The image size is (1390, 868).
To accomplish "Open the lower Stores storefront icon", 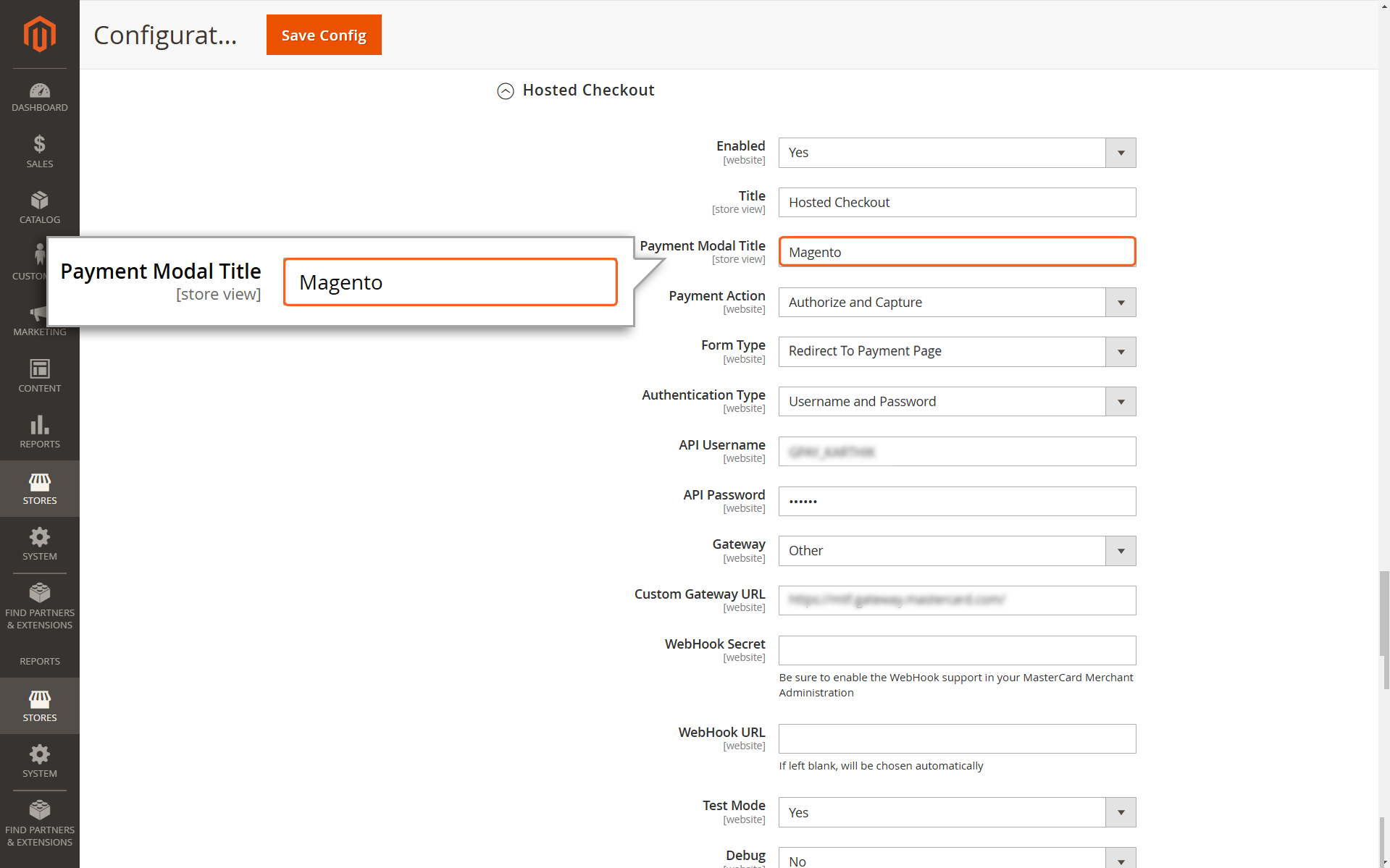I will point(40,699).
